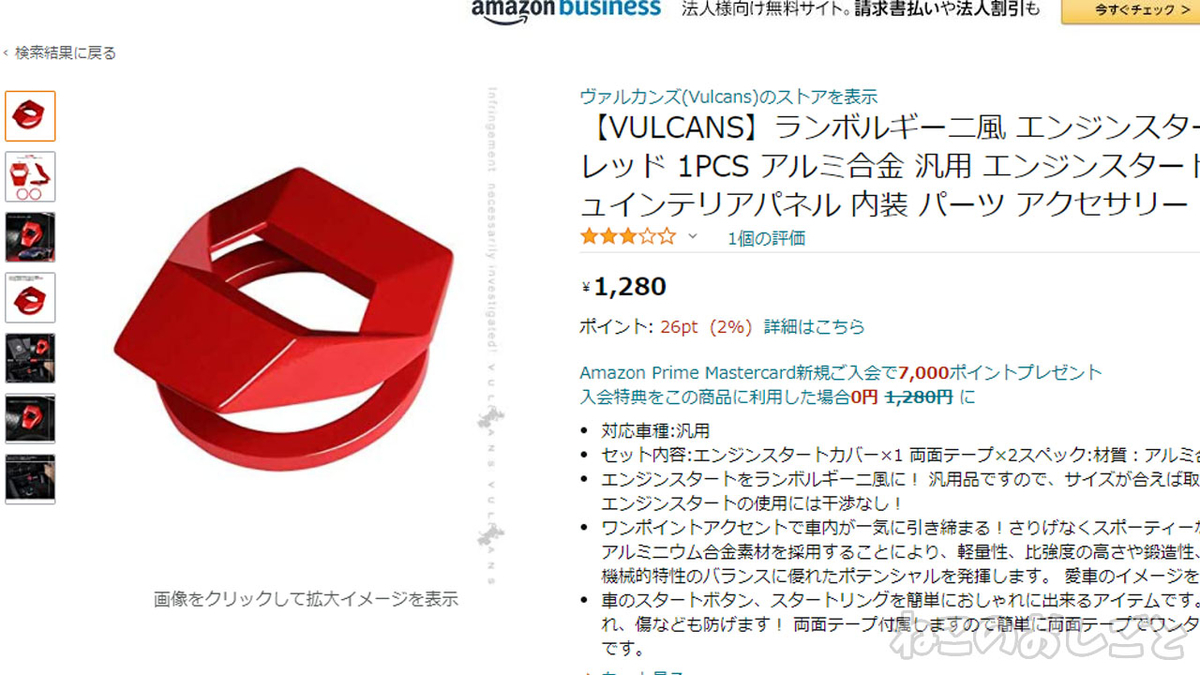The image size is (1200, 675).
Task: Click the 画像をクリックして拡大イメージを表示 caption
Action: click(x=306, y=599)
